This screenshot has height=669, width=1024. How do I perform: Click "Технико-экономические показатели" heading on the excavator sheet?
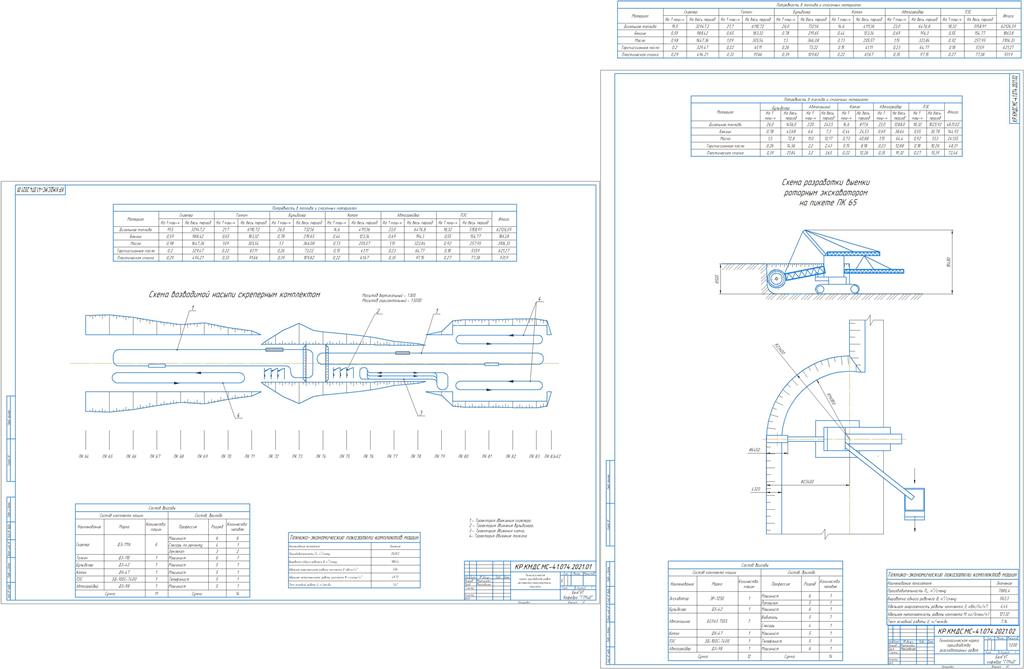pyautogui.click(x=952, y=573)
